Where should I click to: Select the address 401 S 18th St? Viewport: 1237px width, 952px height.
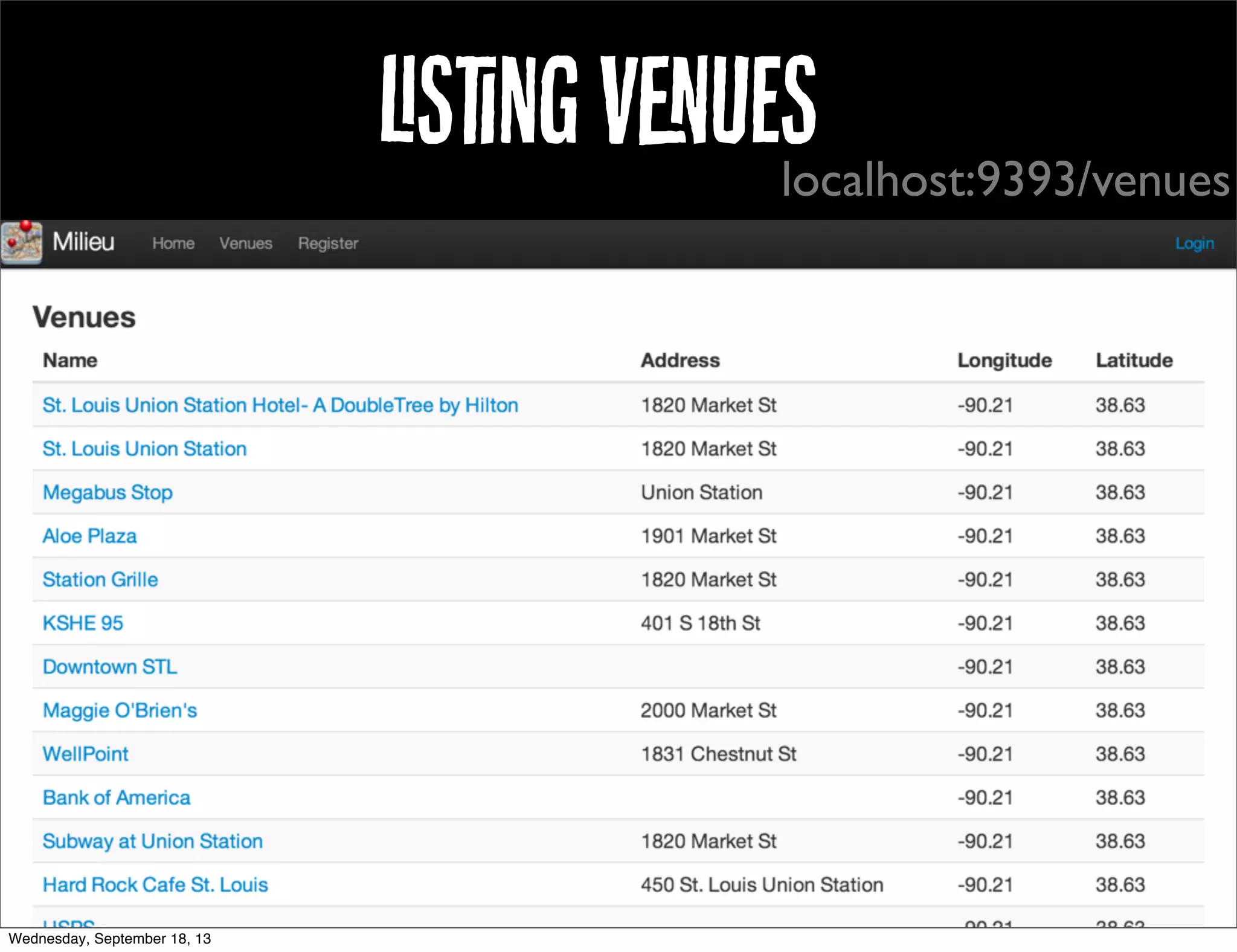pyautogui.click(x=701, y=623)
